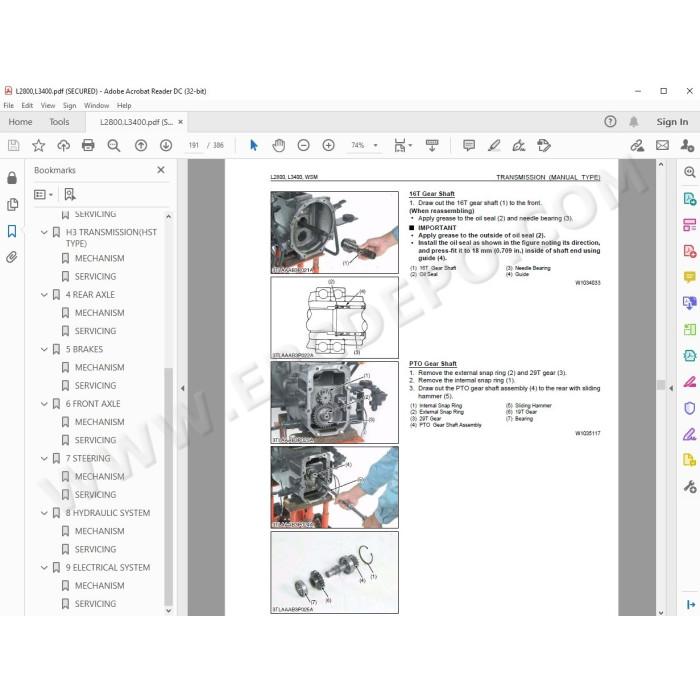
Task: Open the Attachments paperclip panel
Action: [12, 257]
